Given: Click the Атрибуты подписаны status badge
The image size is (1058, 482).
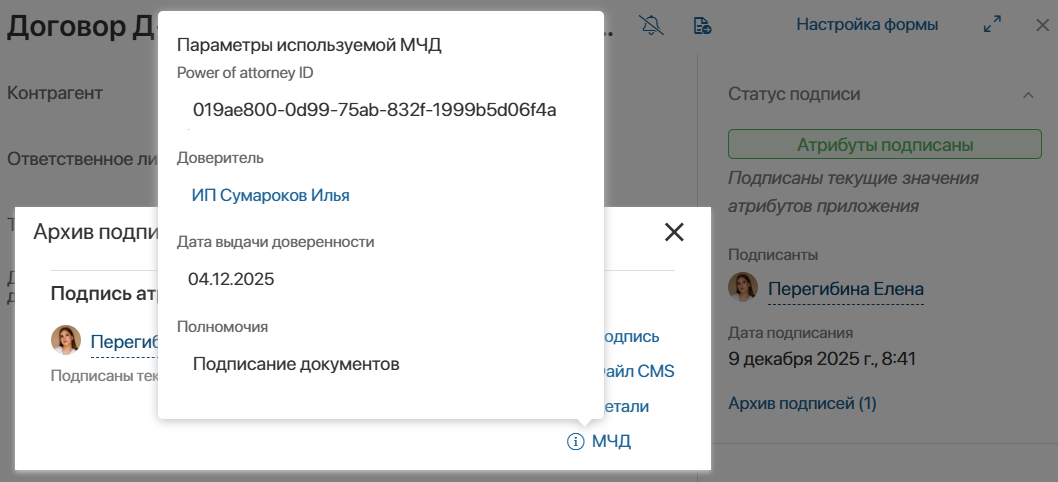Looking at the screenshot, I should point(885,144).
